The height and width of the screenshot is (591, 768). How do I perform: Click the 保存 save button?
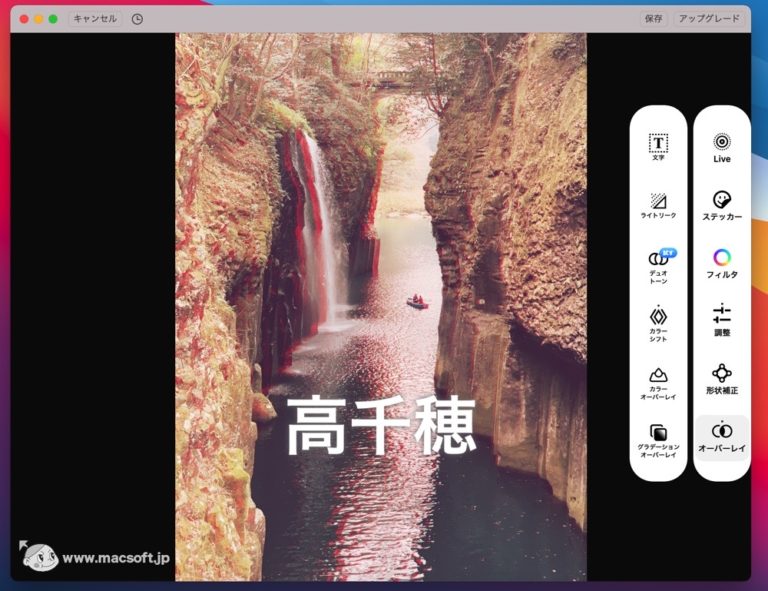(653, 18)
